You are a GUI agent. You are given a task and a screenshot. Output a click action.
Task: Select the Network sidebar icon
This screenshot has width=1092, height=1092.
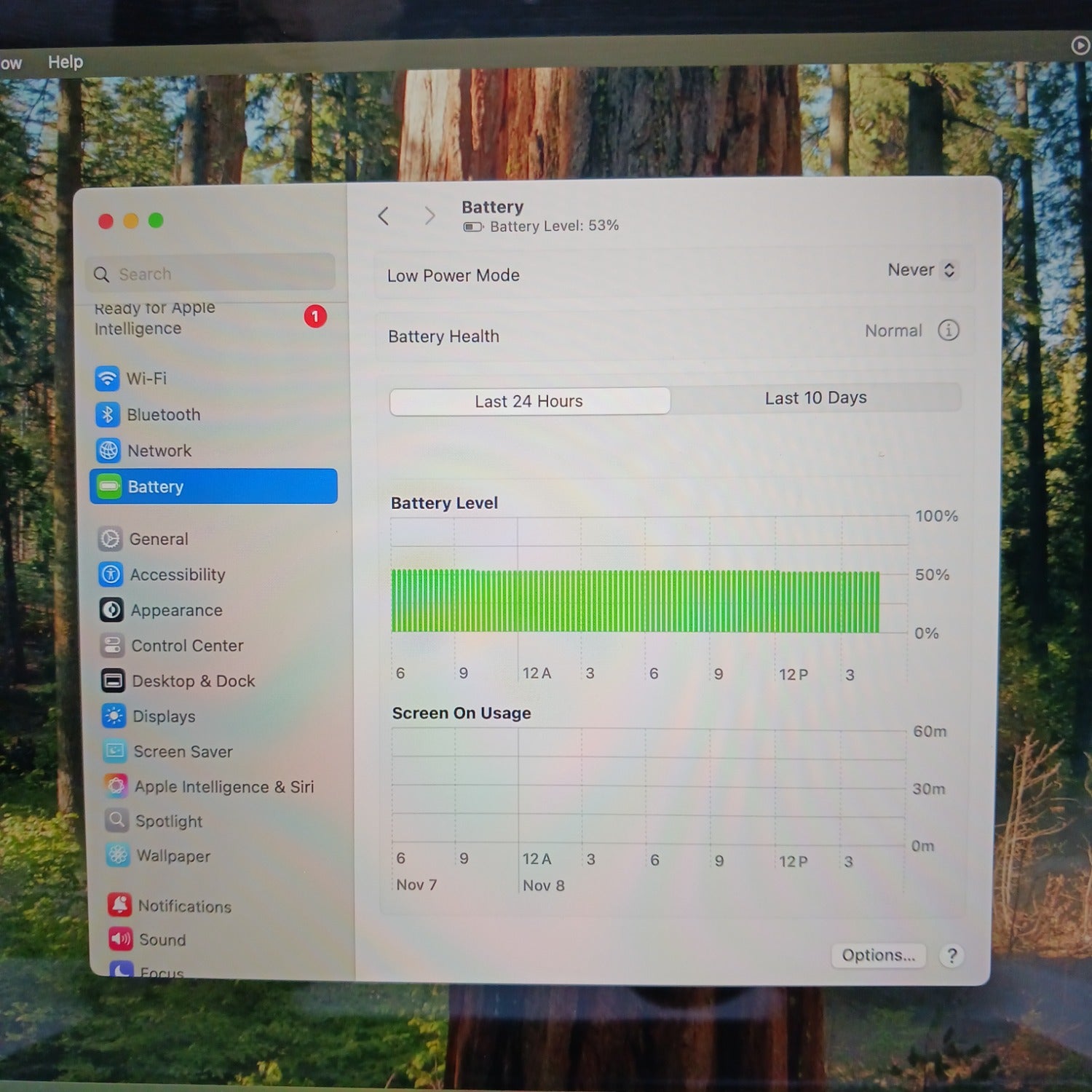(108, 451)
